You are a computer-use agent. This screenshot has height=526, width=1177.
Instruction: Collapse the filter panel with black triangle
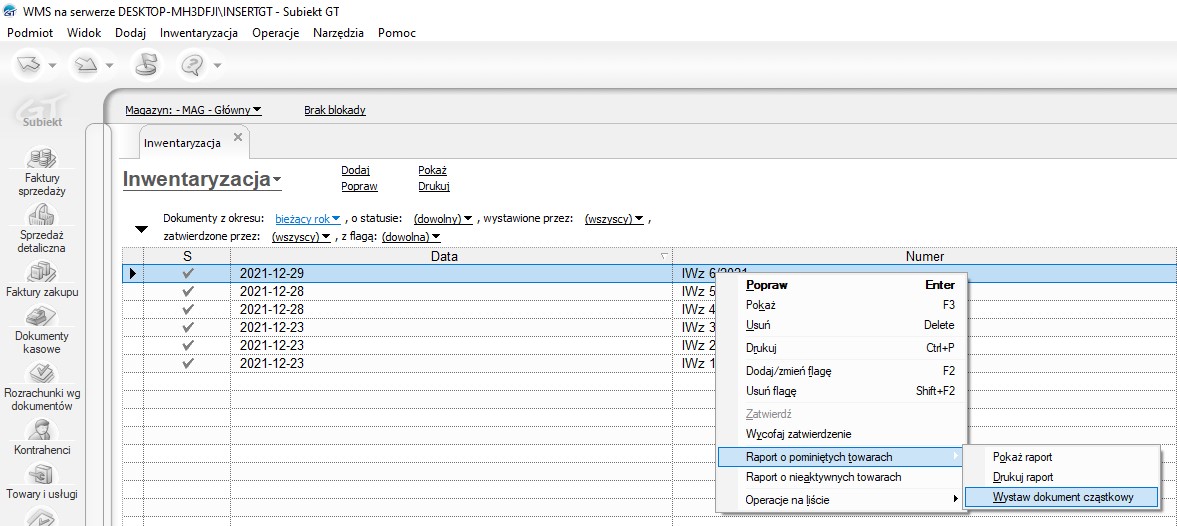[141, 229]
